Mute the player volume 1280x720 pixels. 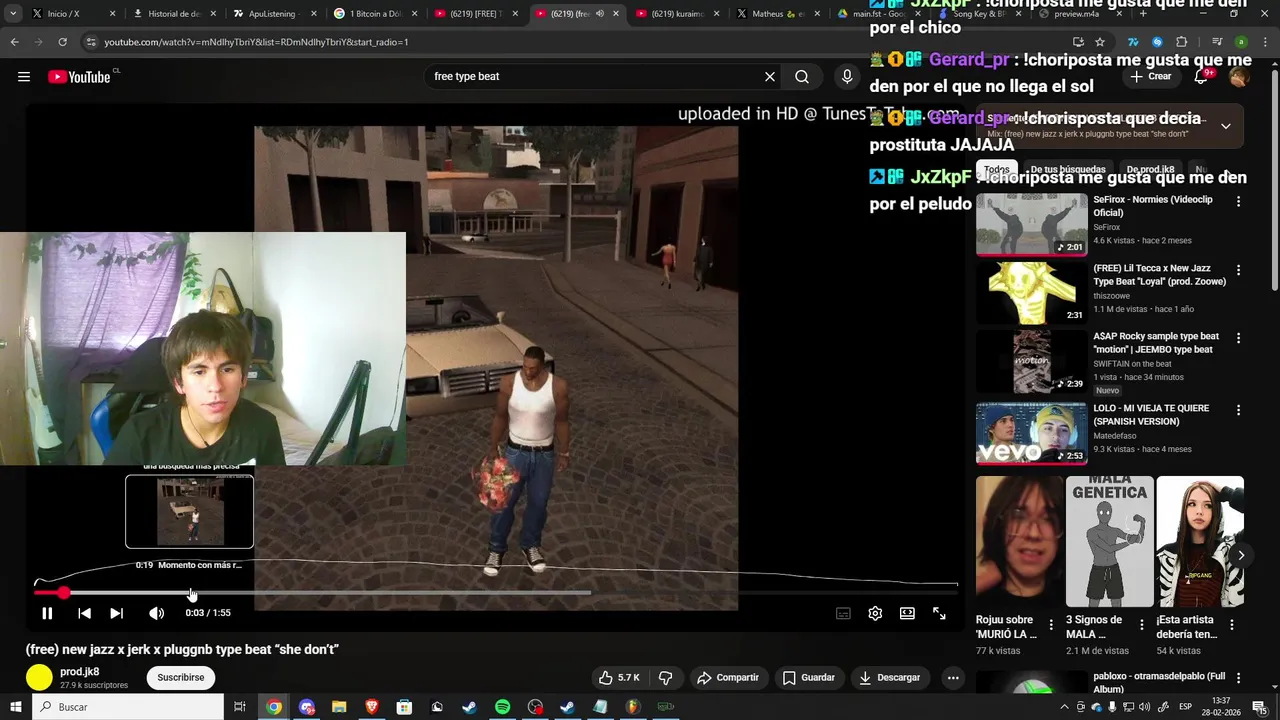coord(156,613)
